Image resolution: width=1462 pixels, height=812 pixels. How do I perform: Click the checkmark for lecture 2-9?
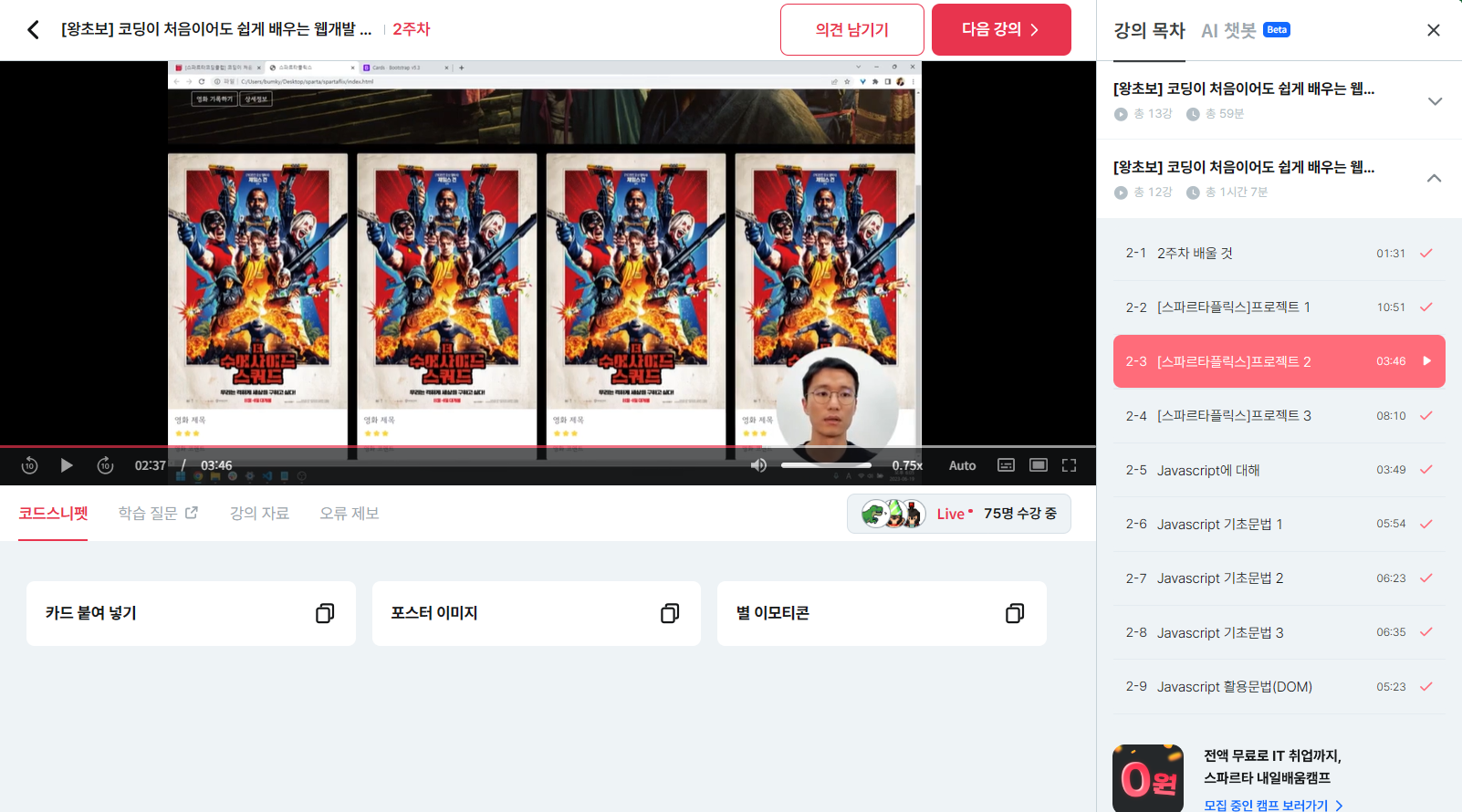click(x=1426, y=686)
